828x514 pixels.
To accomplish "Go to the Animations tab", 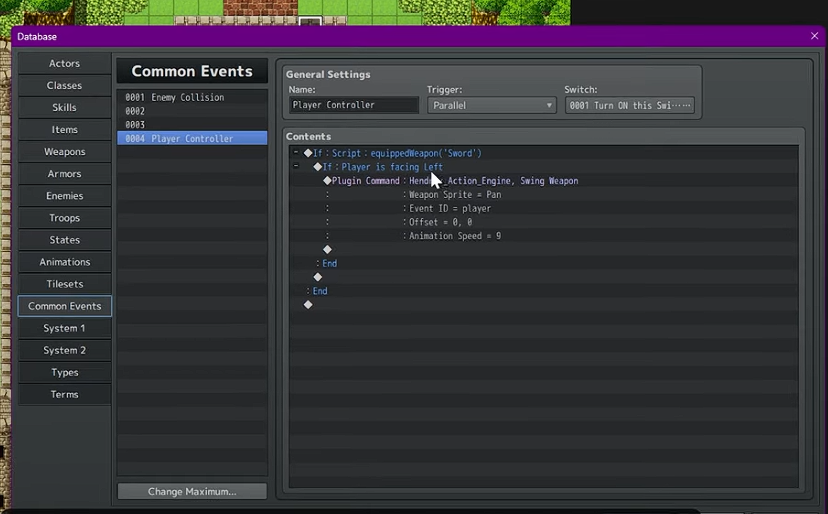I will pos(65,262).
